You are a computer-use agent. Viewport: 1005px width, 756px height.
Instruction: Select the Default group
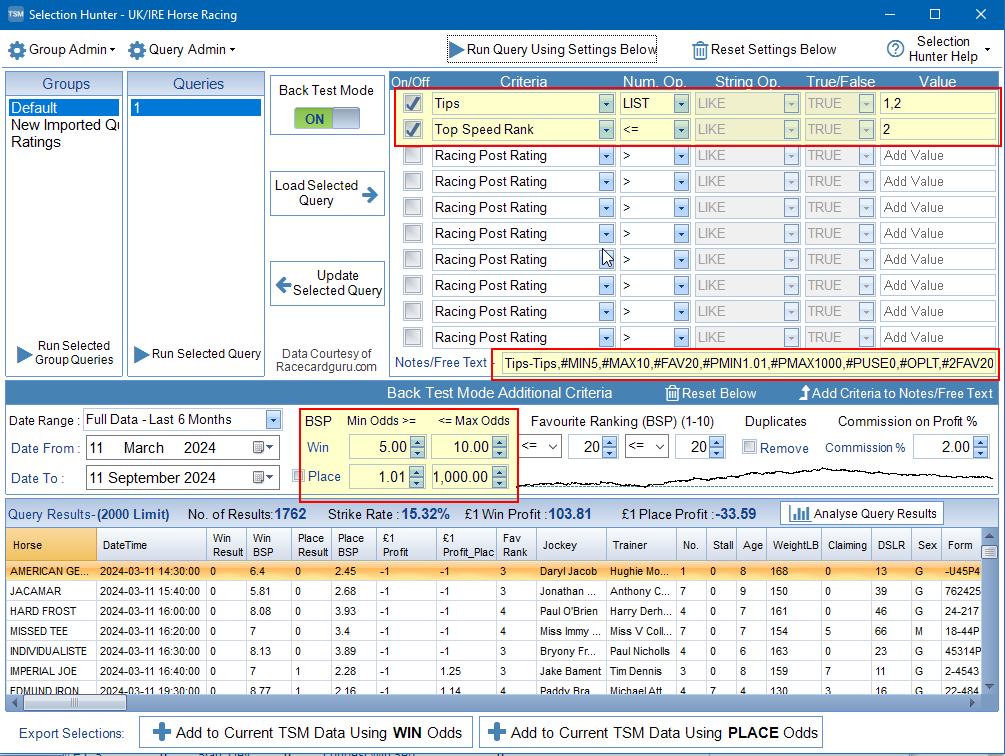coord(64,108)
